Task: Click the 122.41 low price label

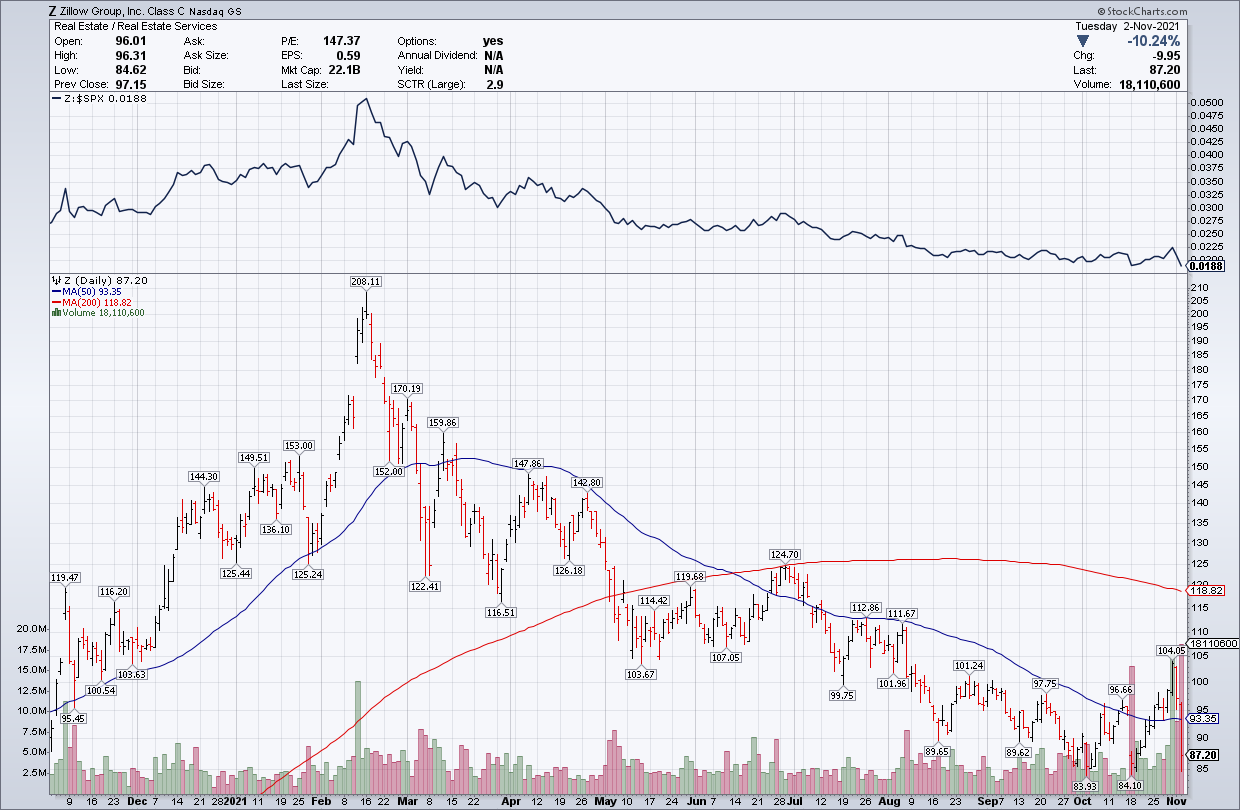Action: (x=426, y=586)
